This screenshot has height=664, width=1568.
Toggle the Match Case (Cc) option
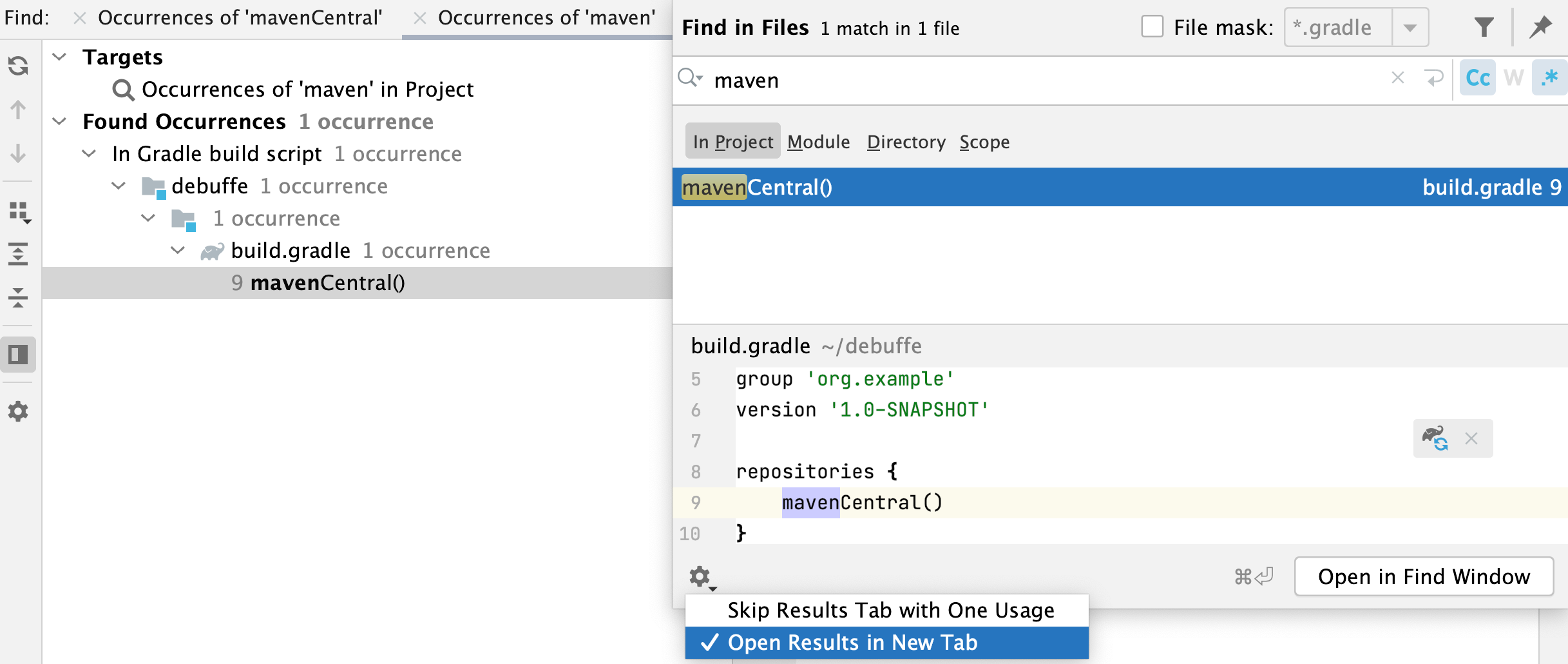point(1477,79)
